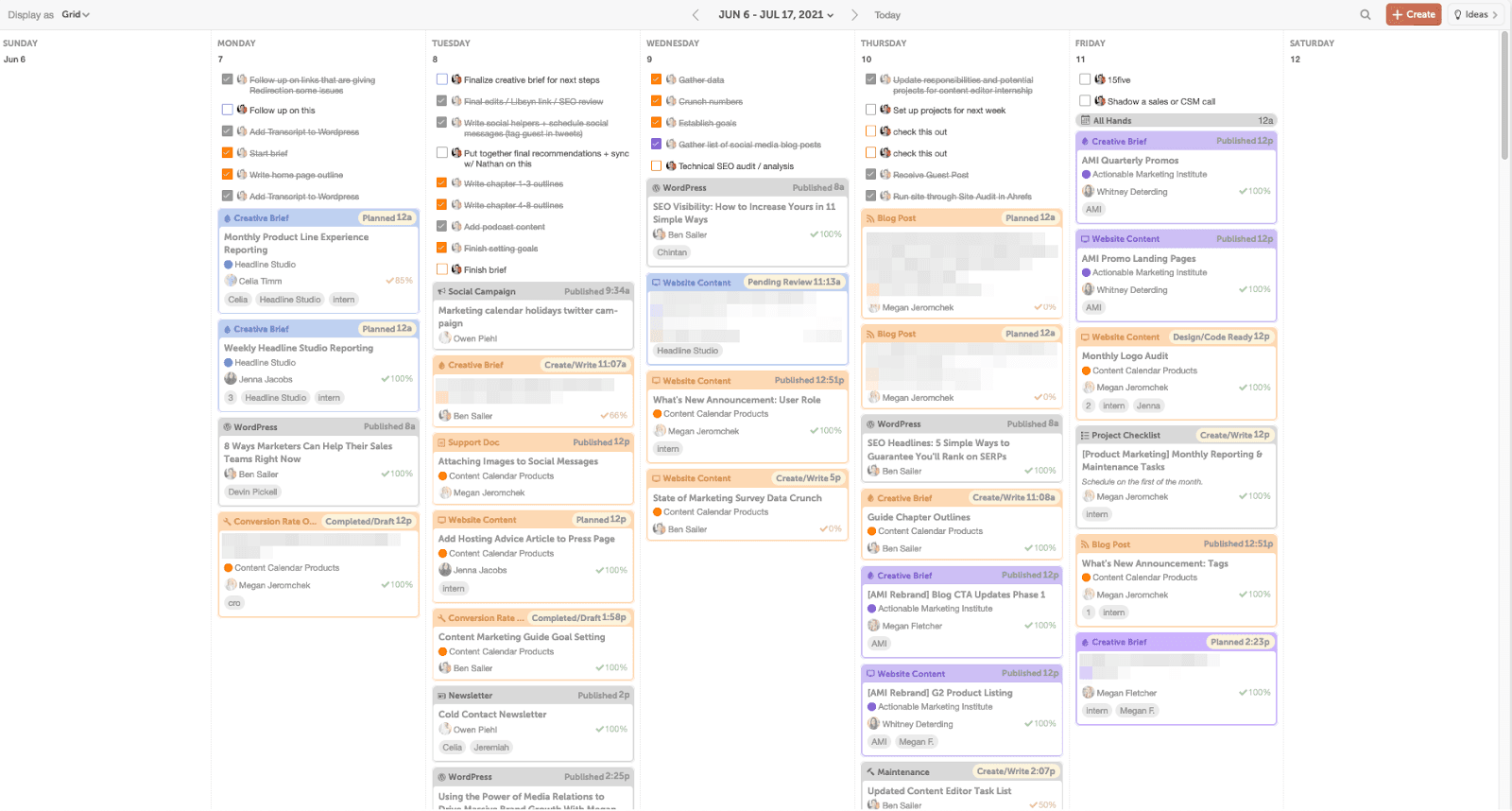Click the Maintenance card wrench icon
This screenshot has height=811, width=1512.
tap(870, 772)
